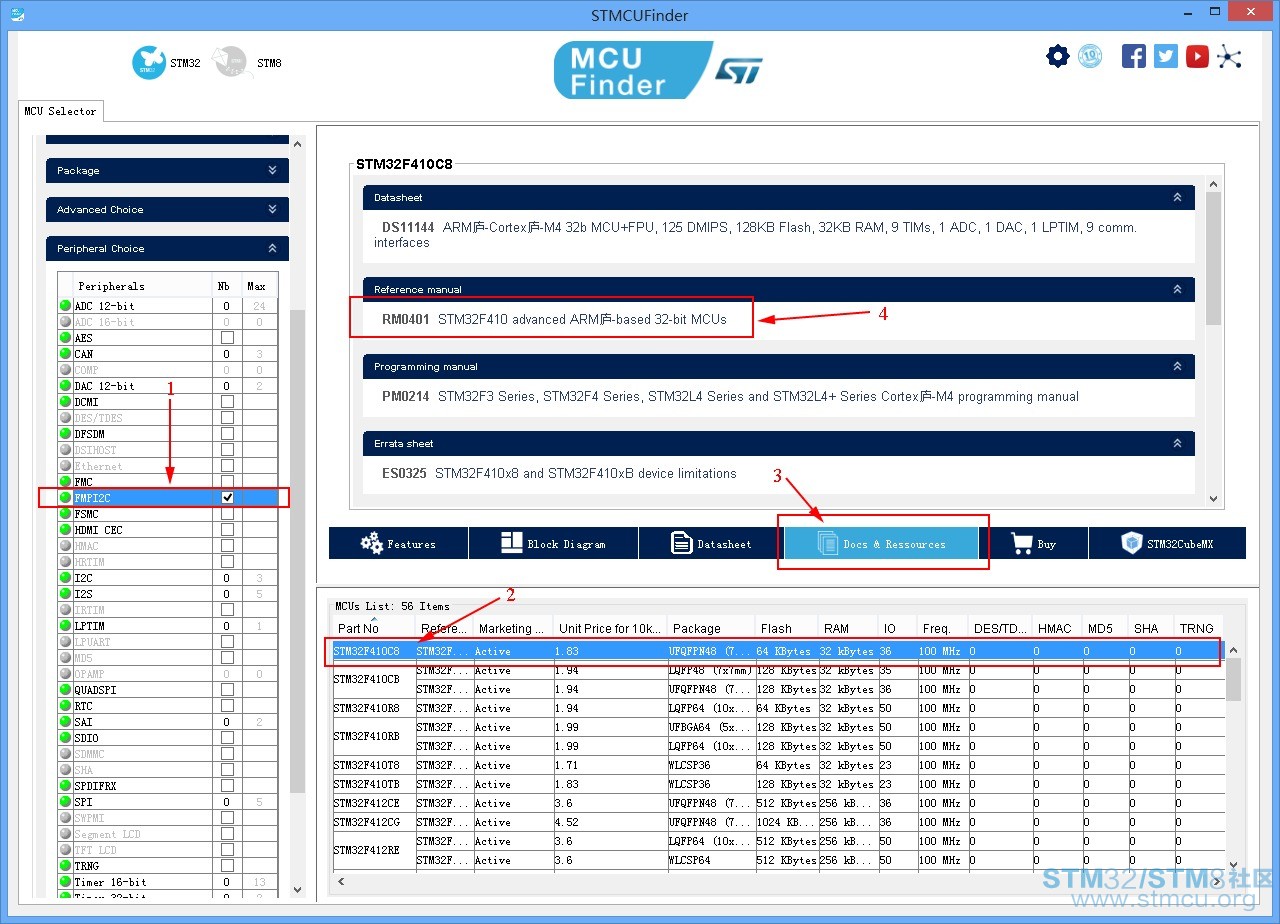This screenshot has width=1280, height=924.
Task: Collapse the Peripheral Choice section
Action: click(167, 249)
